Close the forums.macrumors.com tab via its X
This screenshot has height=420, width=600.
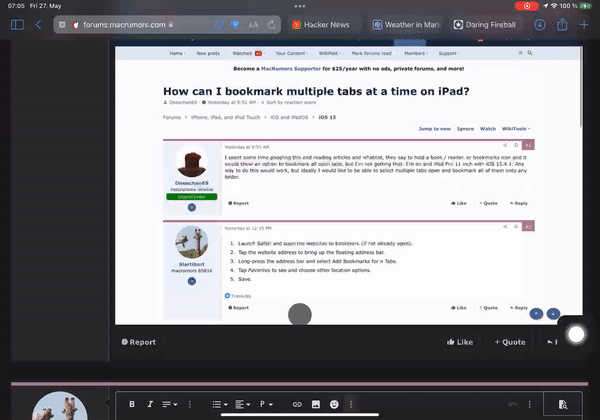pyautogui.click(x=62, y=25)
